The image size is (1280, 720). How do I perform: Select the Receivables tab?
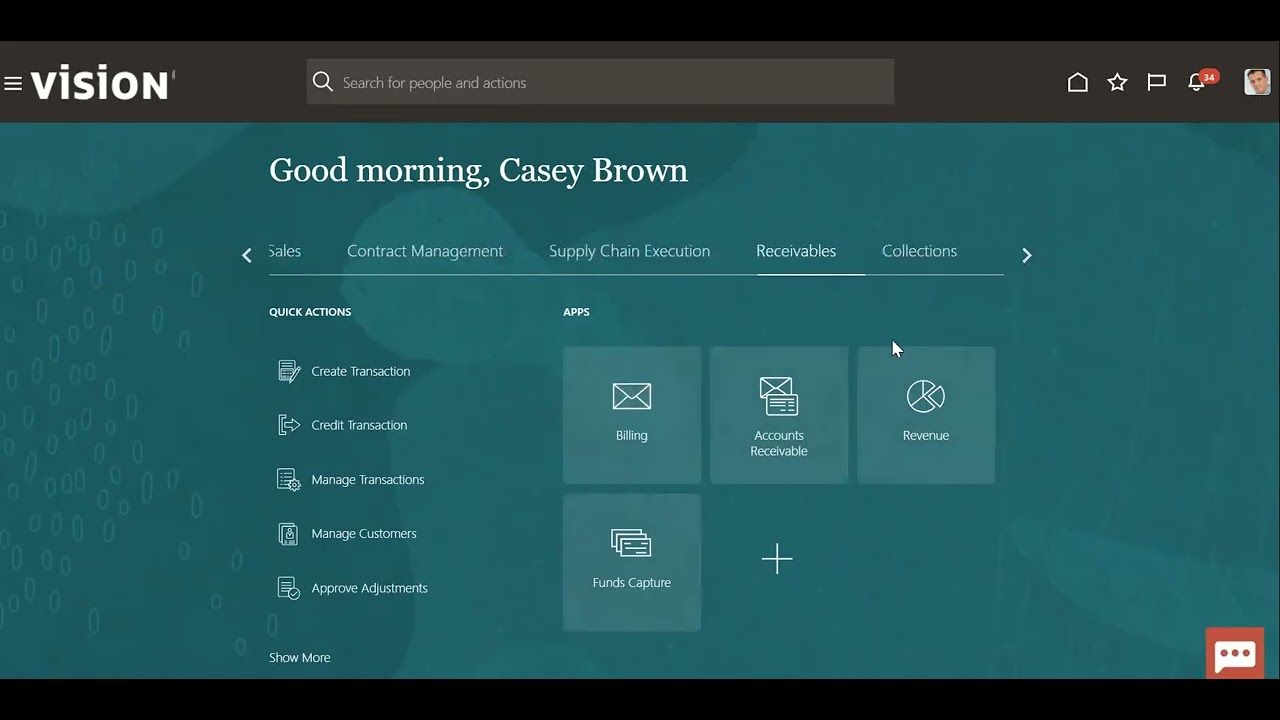(x=796, y=251)
